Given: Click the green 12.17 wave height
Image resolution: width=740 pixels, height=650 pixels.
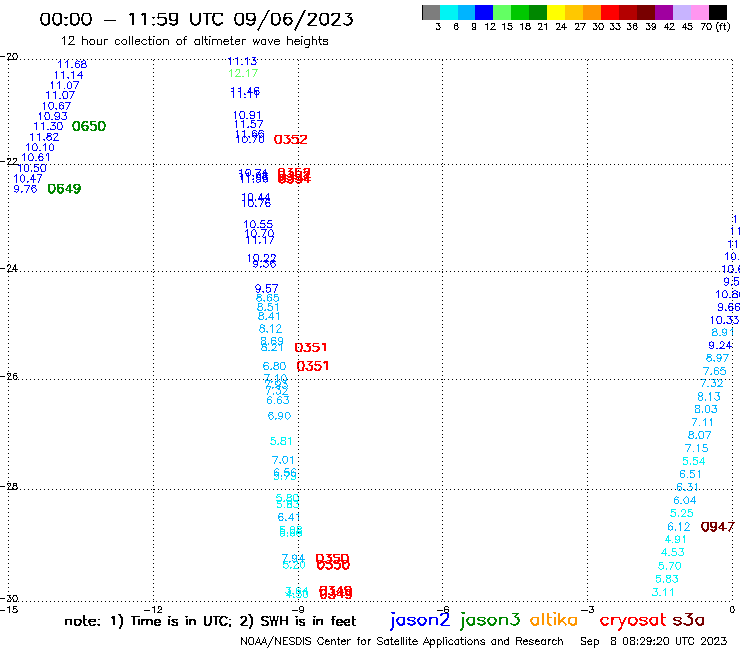Looking at the screenshot, I should 243,73.
